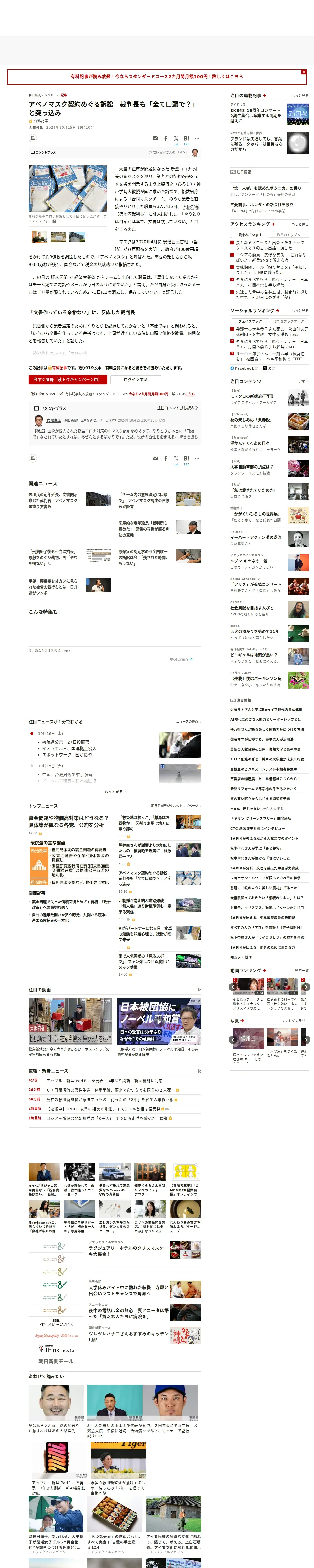This screenshot has width=314, height=1568.
Task: Open 朝日新聞デジタルのトップページへ link
Action: tap(176, 805)
